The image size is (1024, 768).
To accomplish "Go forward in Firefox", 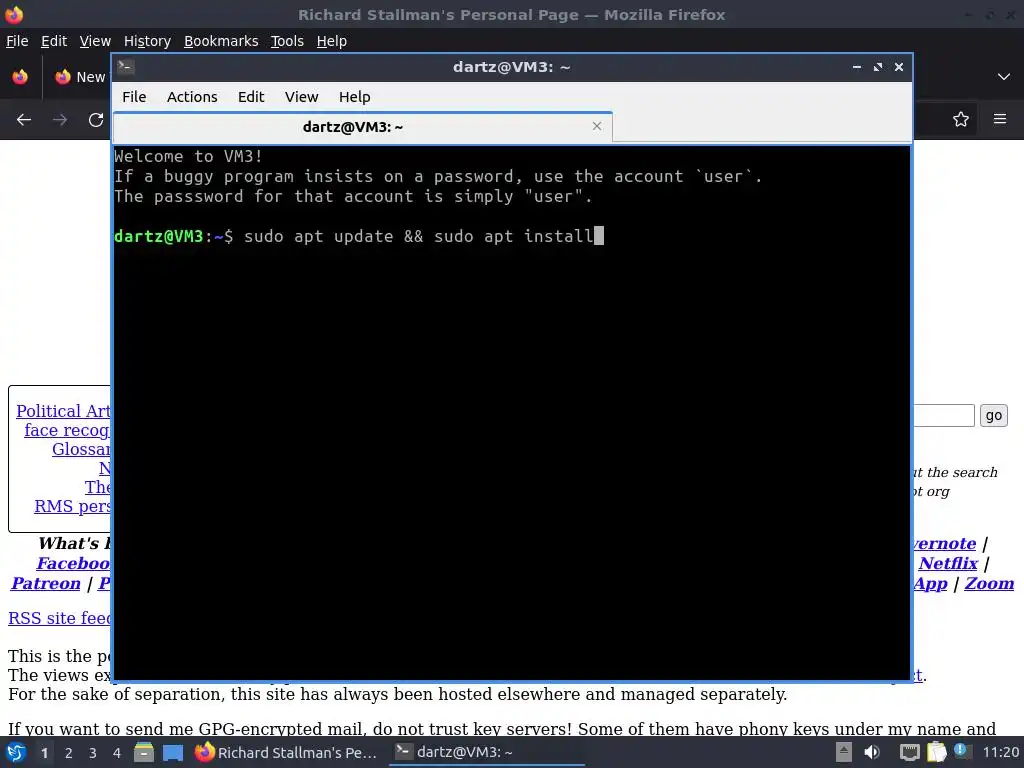I will point(60,120).
